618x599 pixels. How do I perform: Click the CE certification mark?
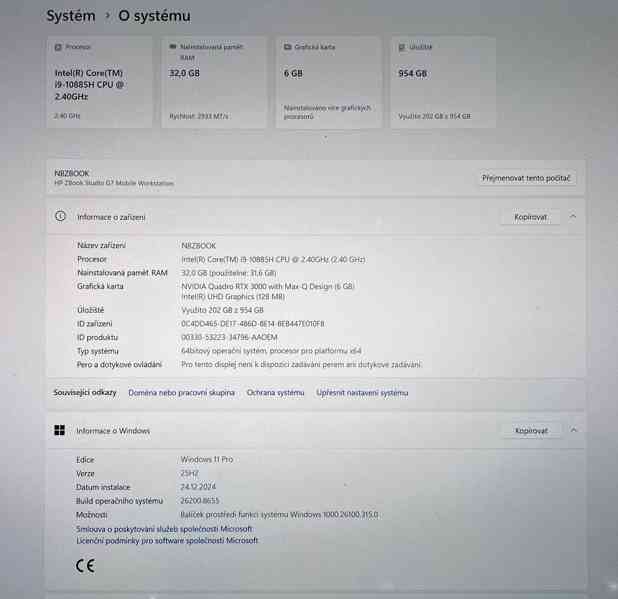[85, 566]
